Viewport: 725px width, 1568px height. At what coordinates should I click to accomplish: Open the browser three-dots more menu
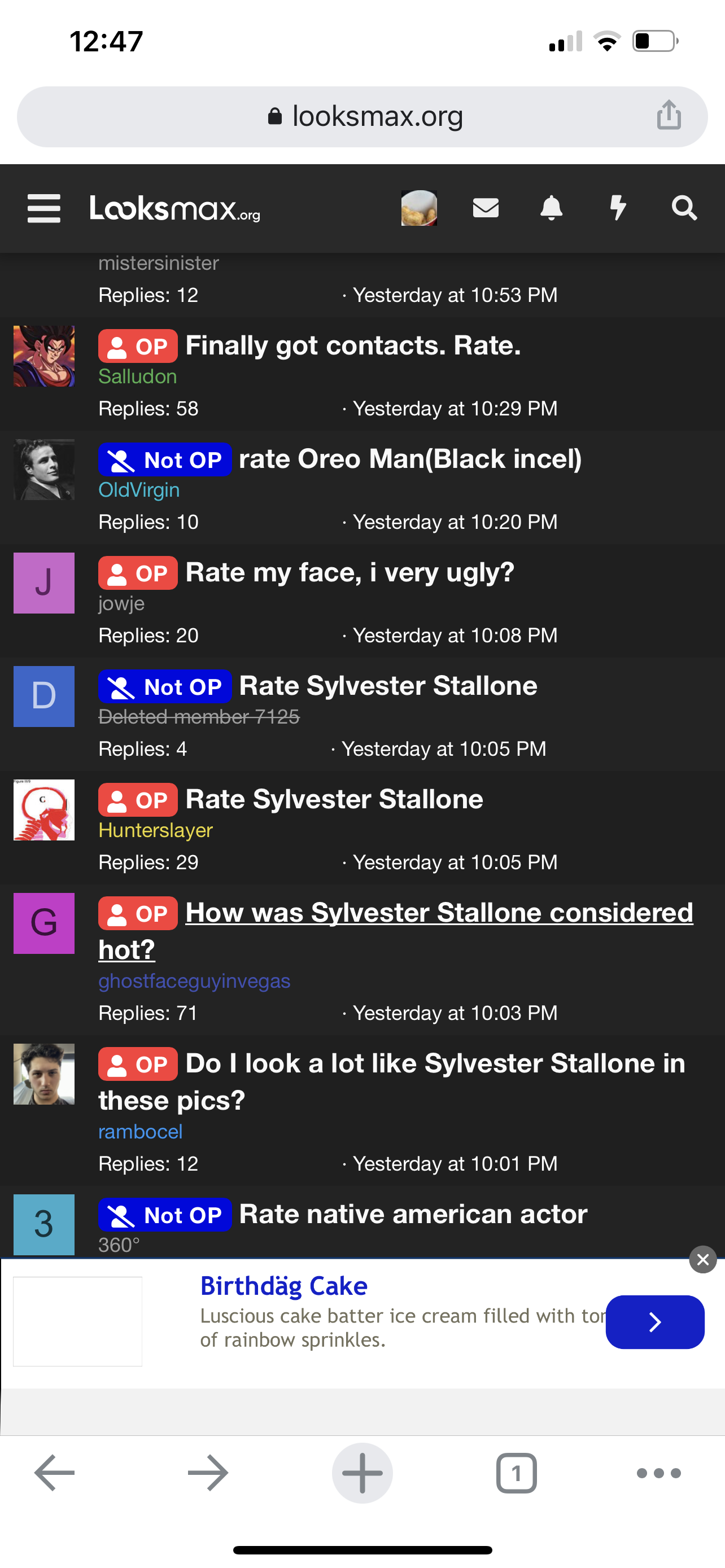click(x=658, y=1473)
